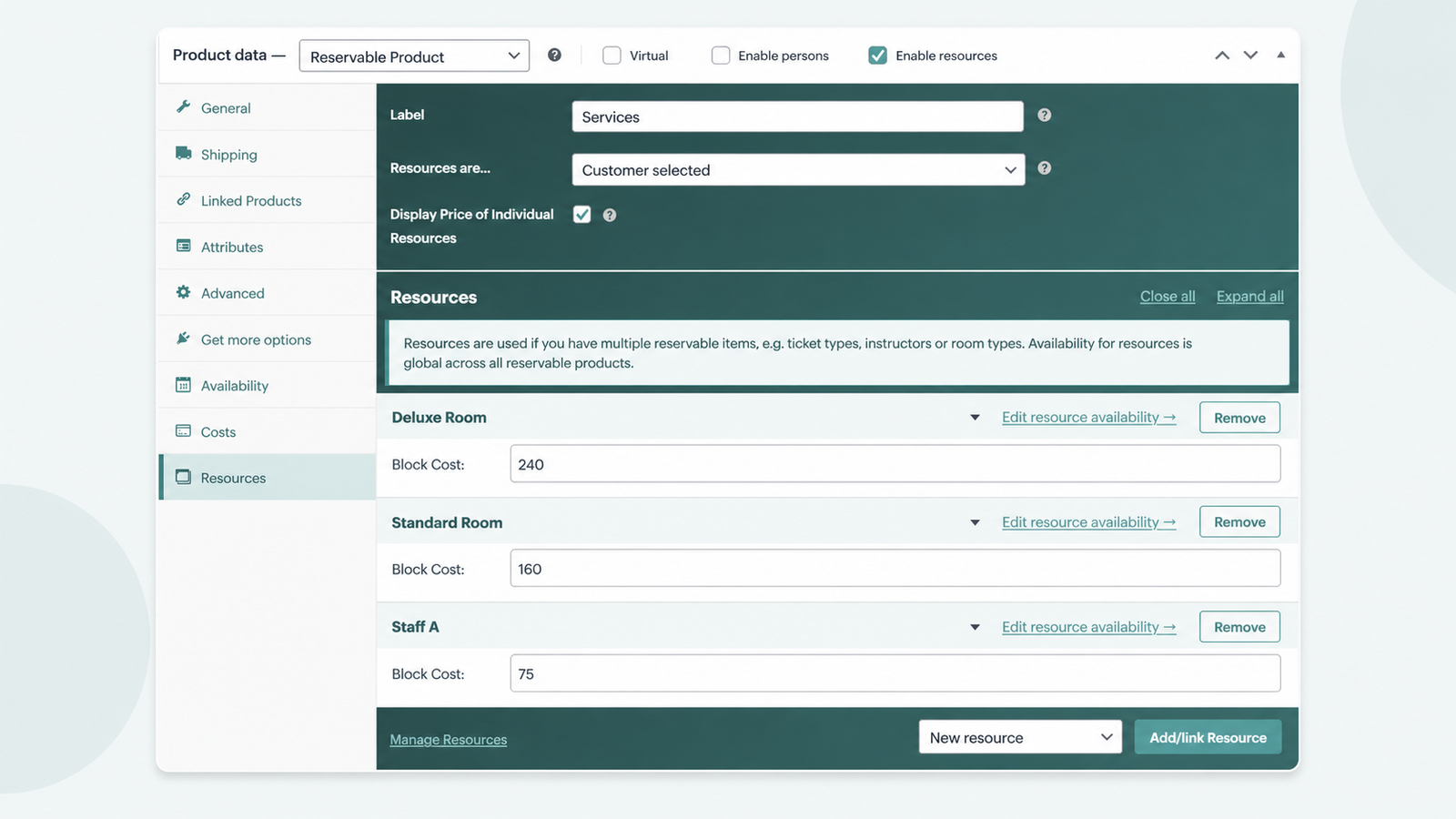The height and width of the screenshot is (819, 1456).
Task: Click the Availability calendar icon
Action: [x=183, y=385]
